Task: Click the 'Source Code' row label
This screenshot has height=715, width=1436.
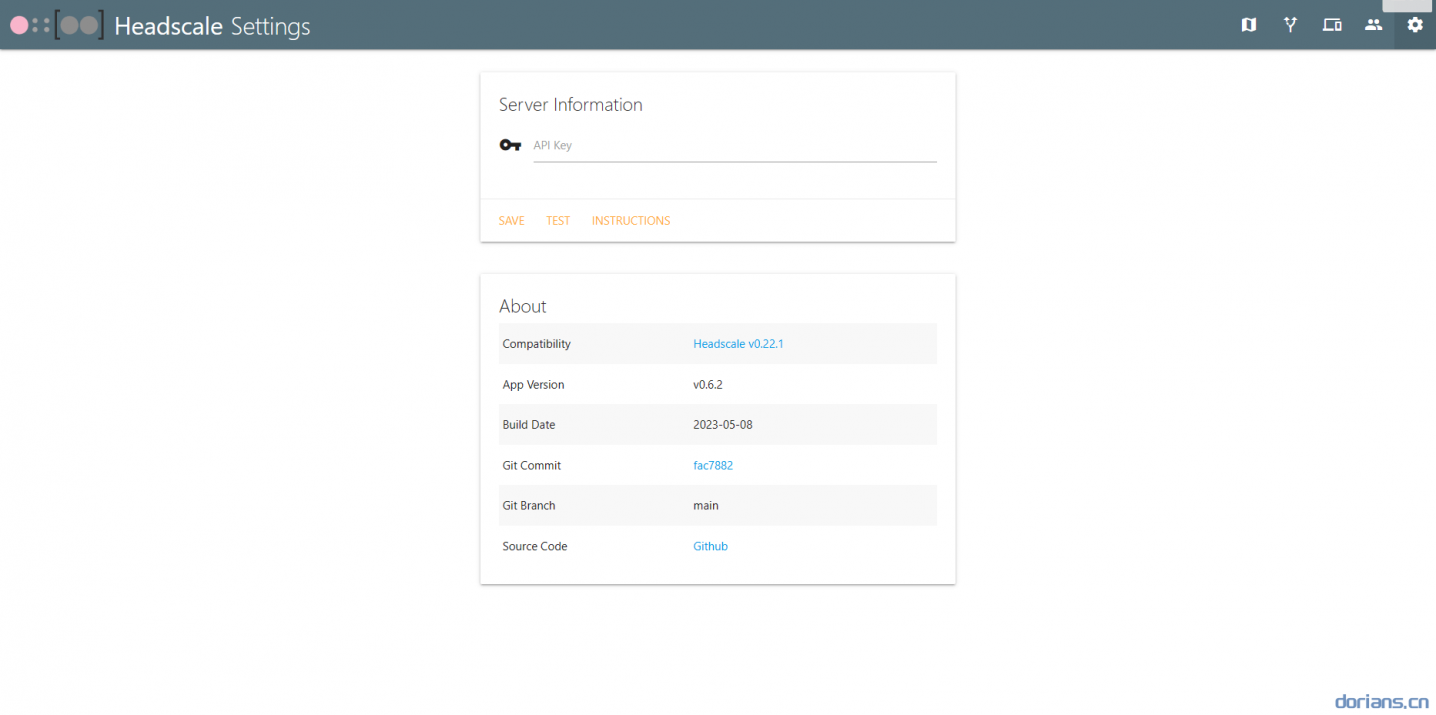Action: pyautogui.click(x=535, y=546)
